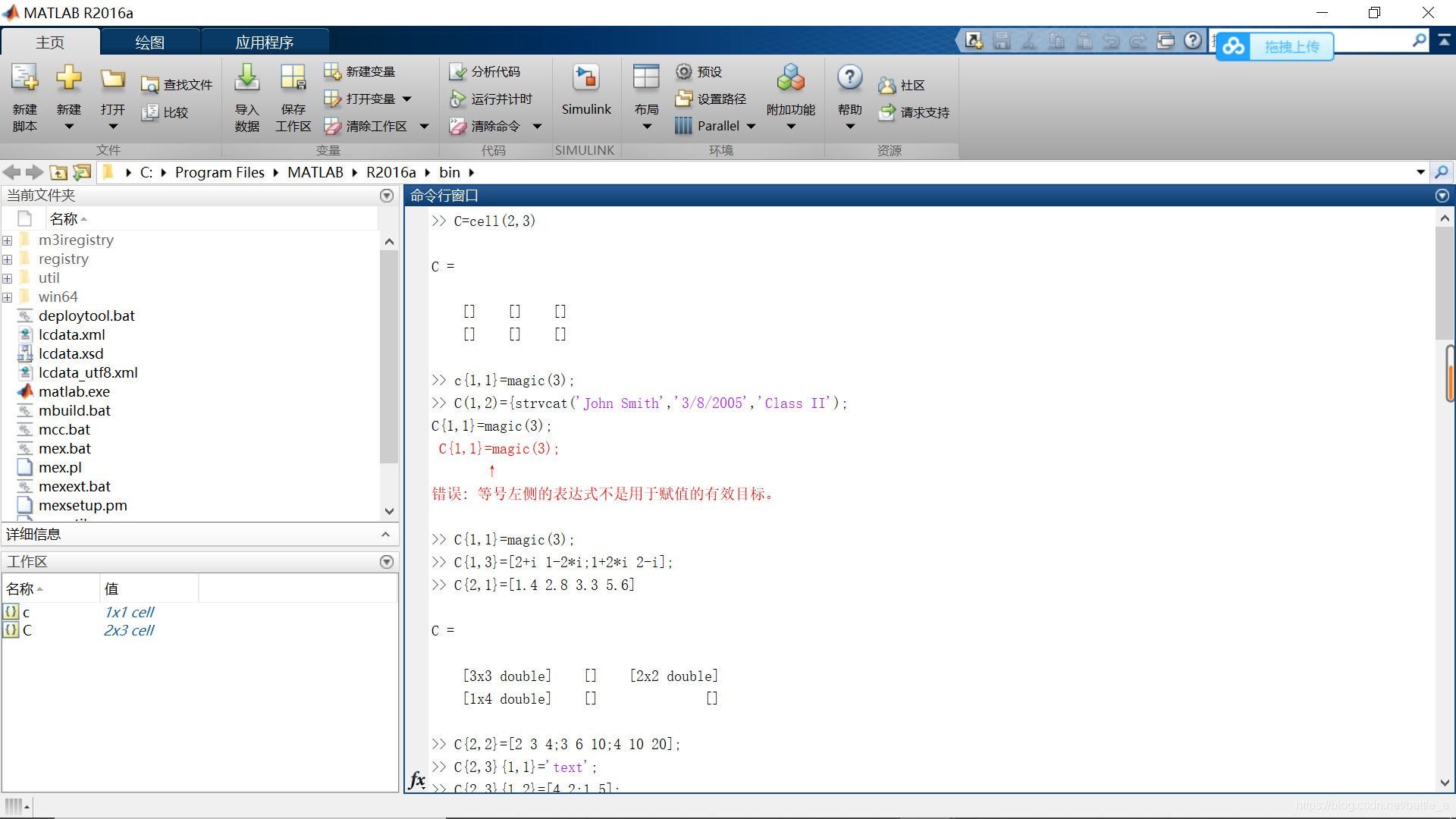This screenshot has height=819, width=1456.
Task: Click the quick access help icon
Action: (x=1193, y=40)
